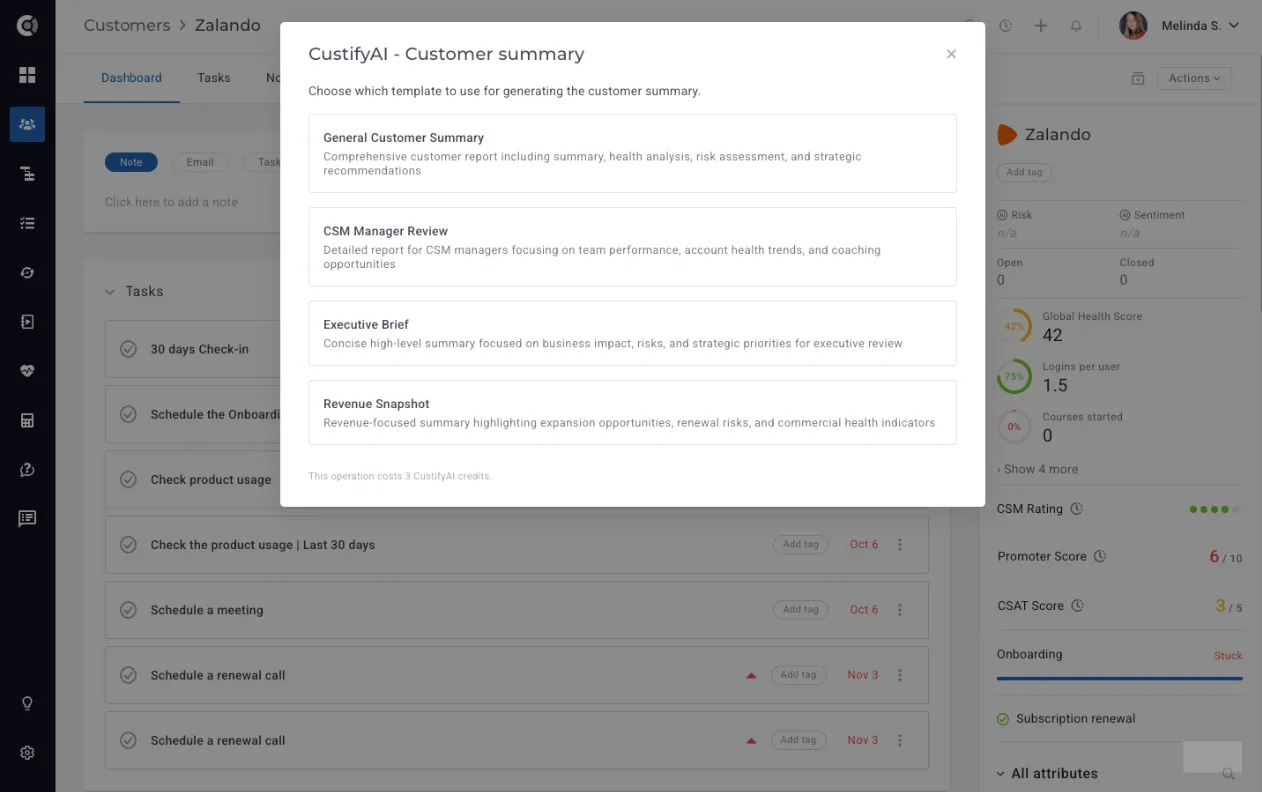Image resolution: width=1262 pixels, height=792 pixels.
Task: Switch to the Dashboard tab
Action: (131, 78)
